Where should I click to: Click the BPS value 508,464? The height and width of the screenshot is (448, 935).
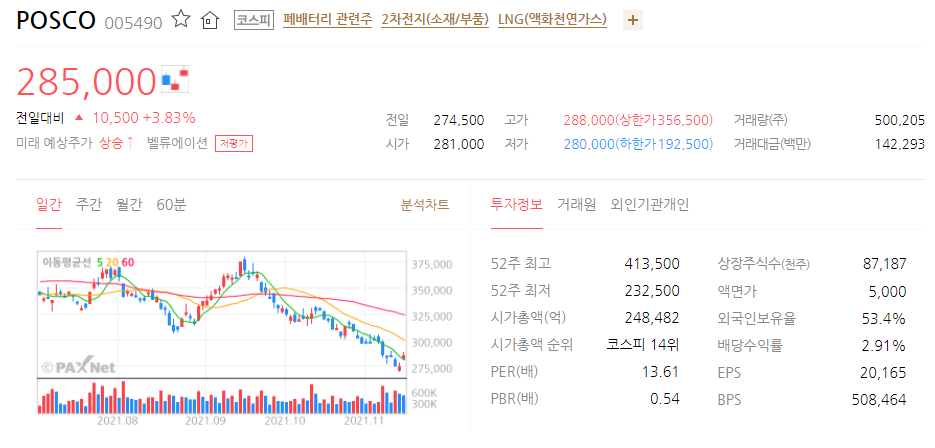point(880,399)
